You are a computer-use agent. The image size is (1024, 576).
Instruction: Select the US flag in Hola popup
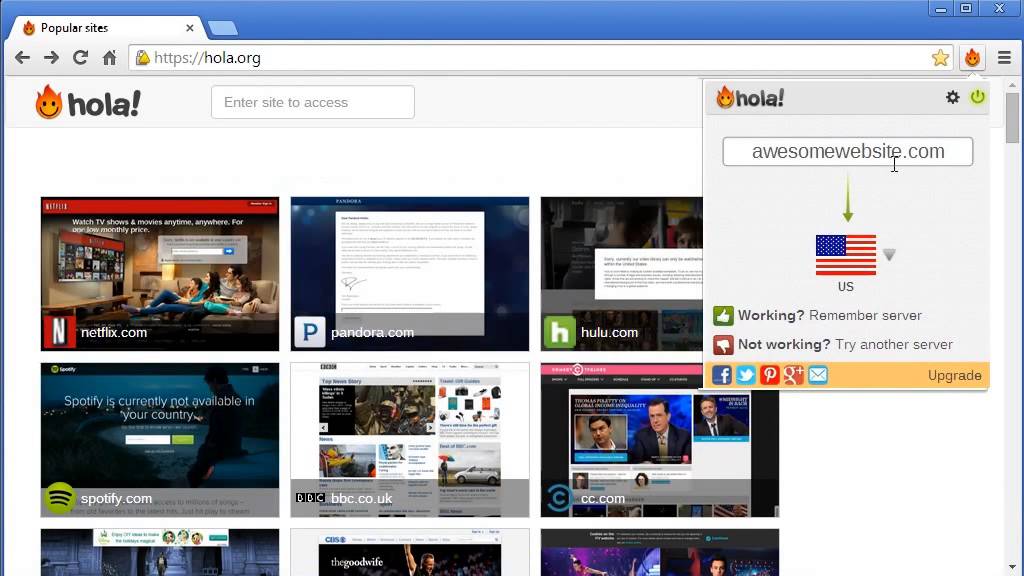846,255
